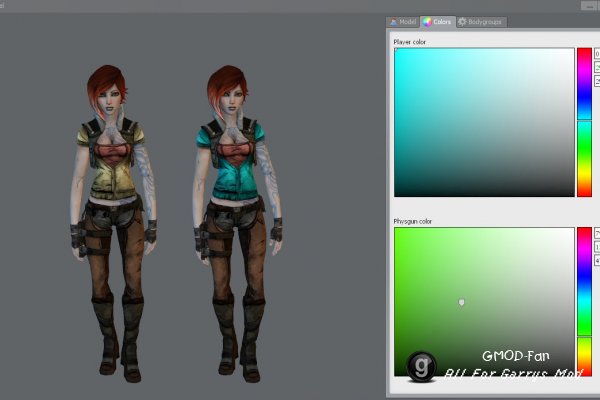
Task: Open the Bodygroups tab
Action: [x=481, y=22]
